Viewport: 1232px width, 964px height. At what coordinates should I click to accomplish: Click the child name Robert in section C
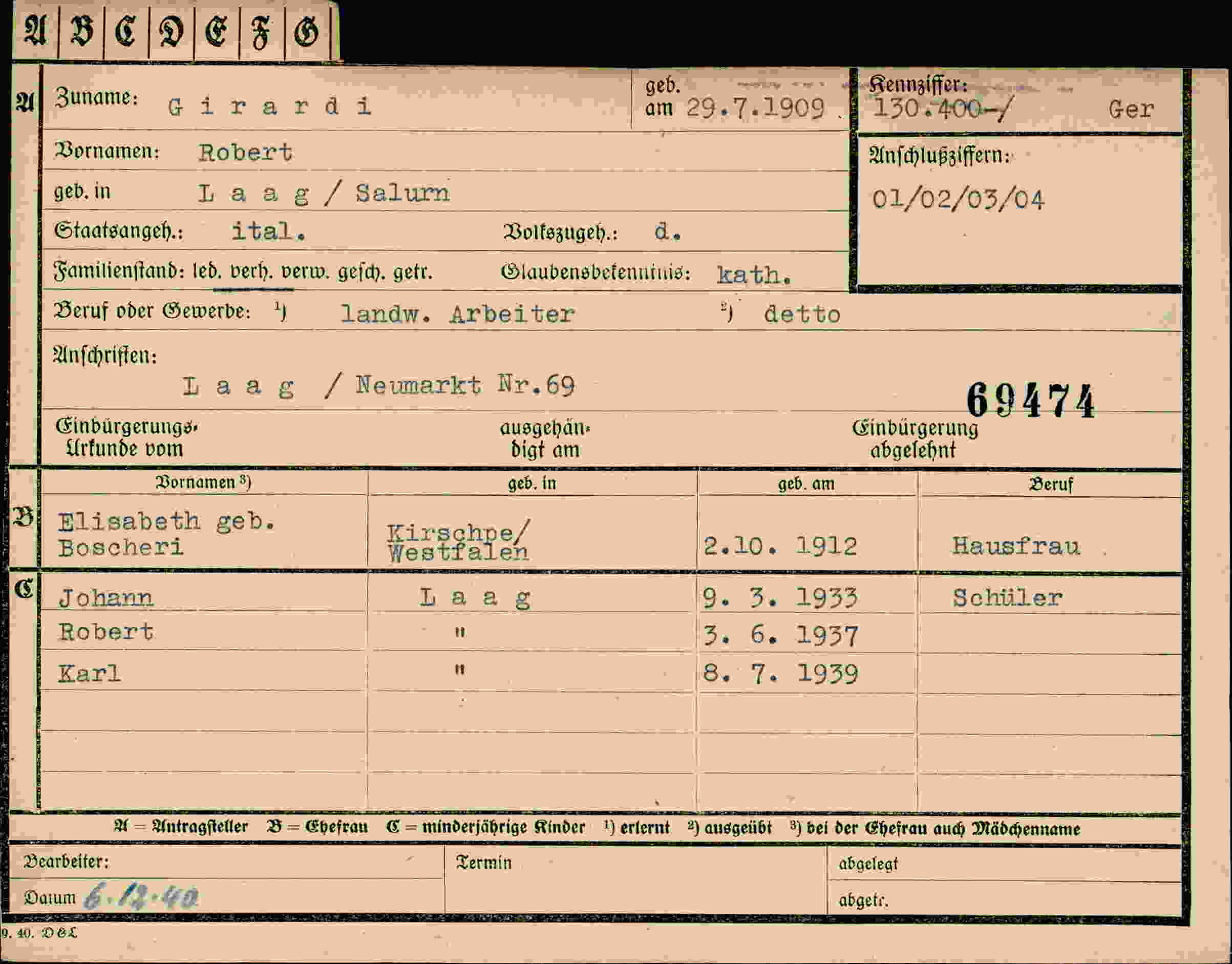point(105,632)
